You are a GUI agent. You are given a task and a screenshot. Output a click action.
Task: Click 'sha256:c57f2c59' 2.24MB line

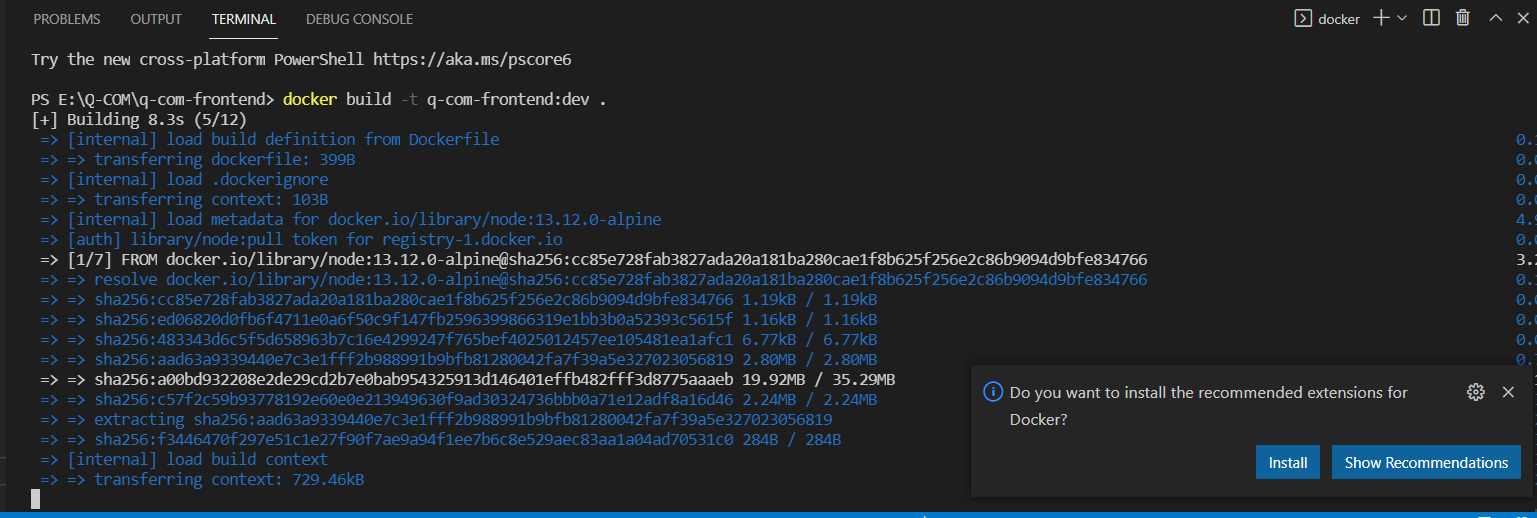click(459, 399)
